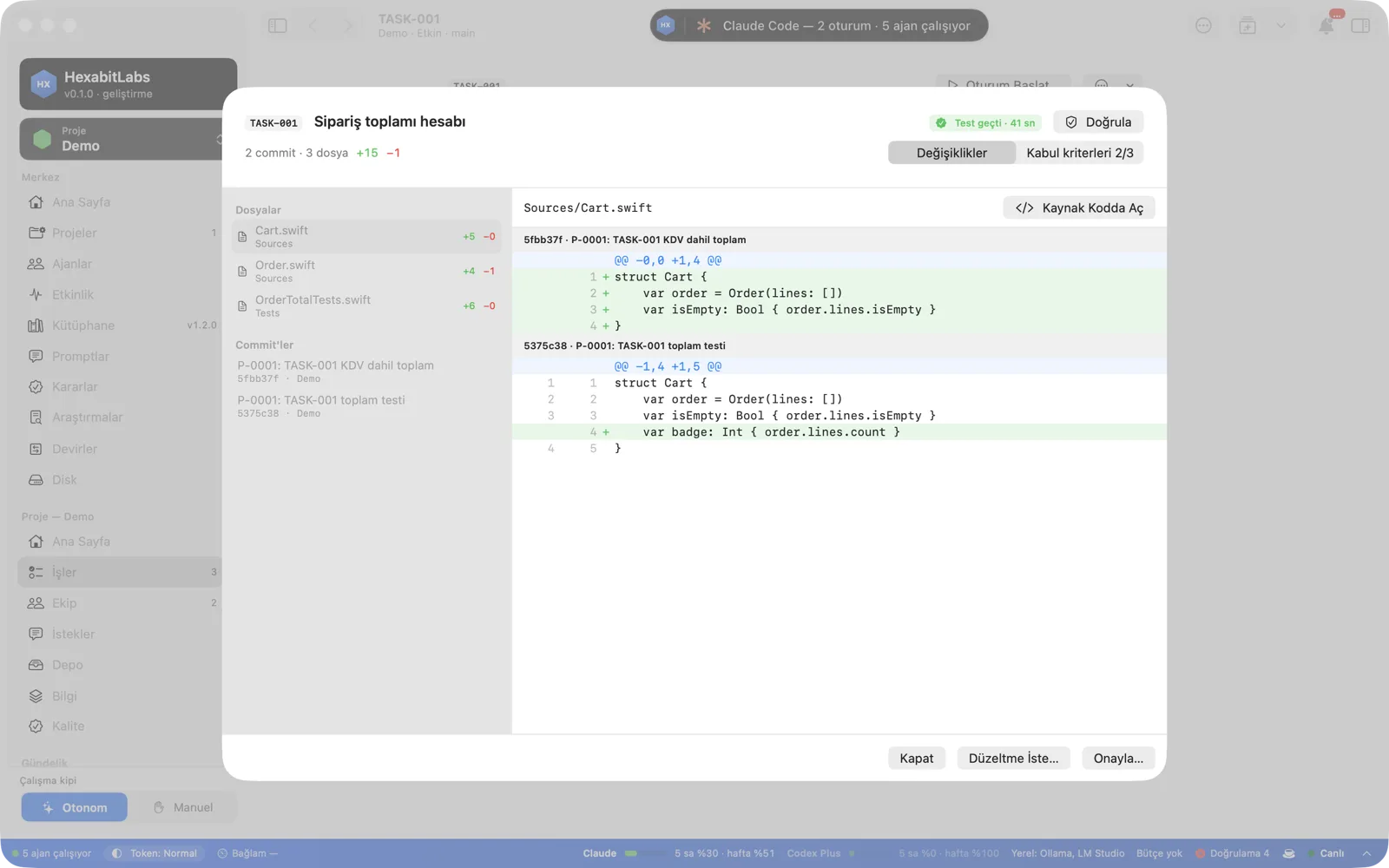The height and width of the screenshot is (868, 1389).
Task: Open Etkinlik activity view
Action: click(x=120, y=294)
